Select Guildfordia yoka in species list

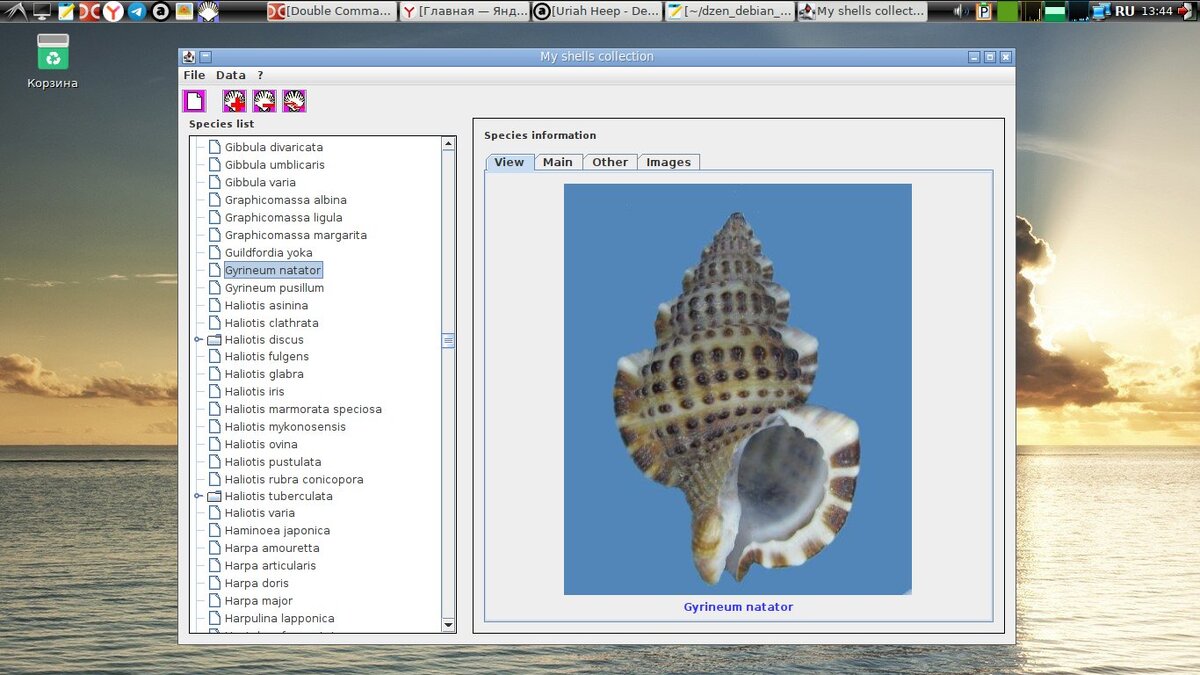coord(269,253)
